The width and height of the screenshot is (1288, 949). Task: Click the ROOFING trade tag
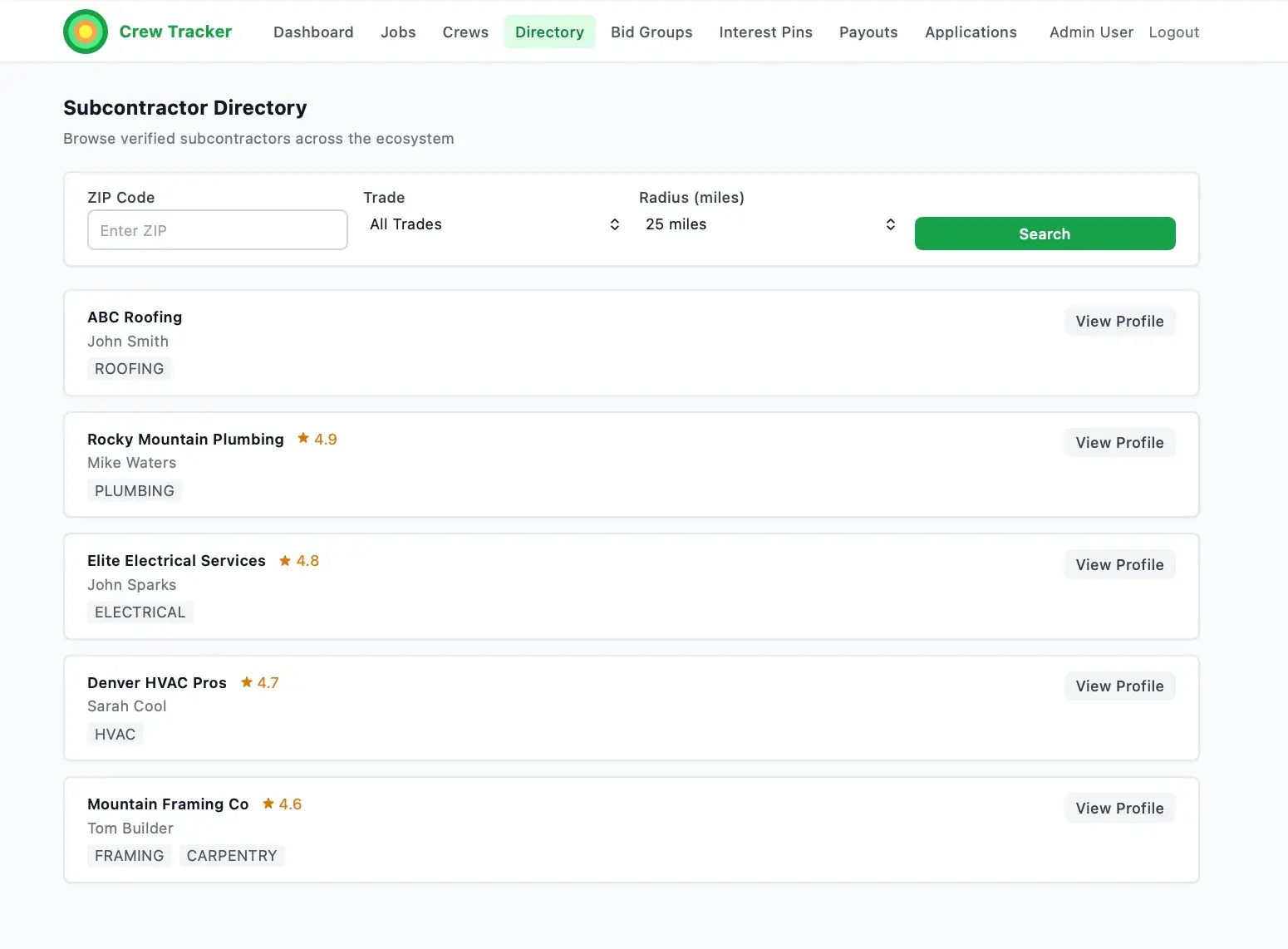[x=129, y=368]
